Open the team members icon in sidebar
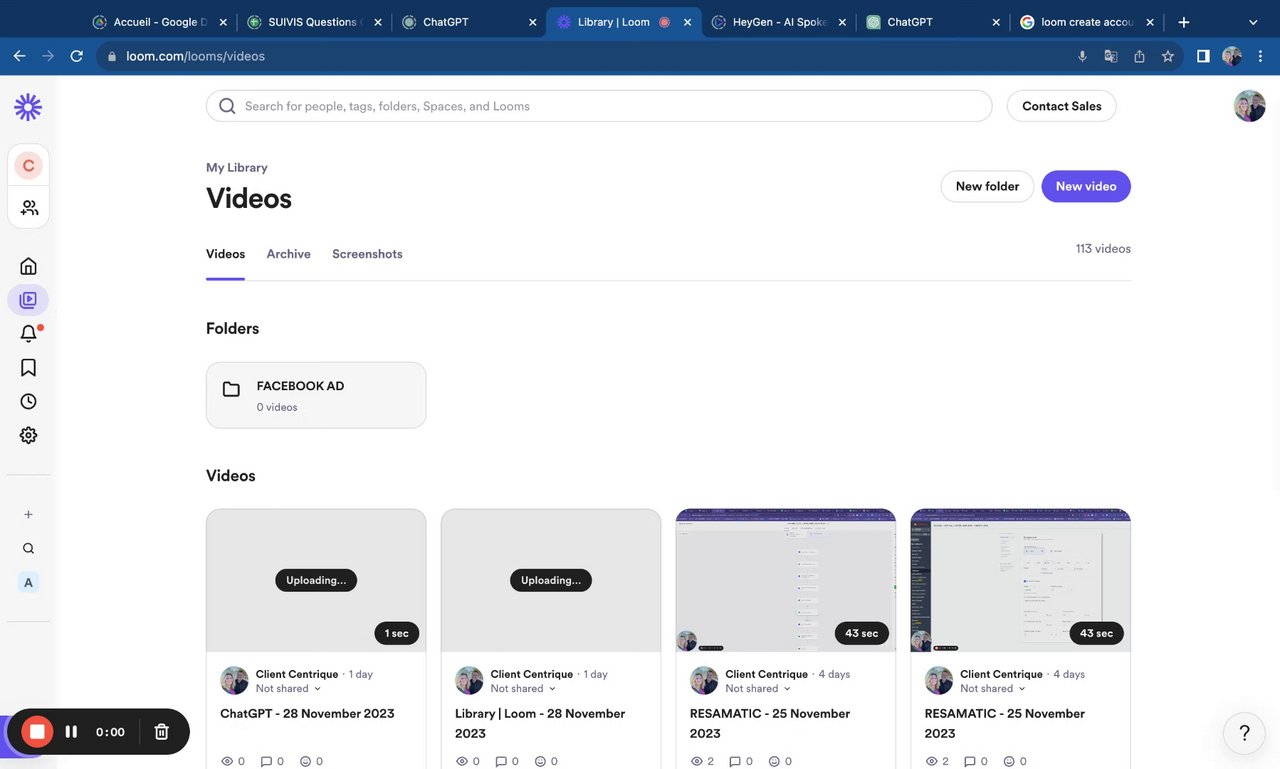The image size is (1280, 769). [x=29, y=207]
